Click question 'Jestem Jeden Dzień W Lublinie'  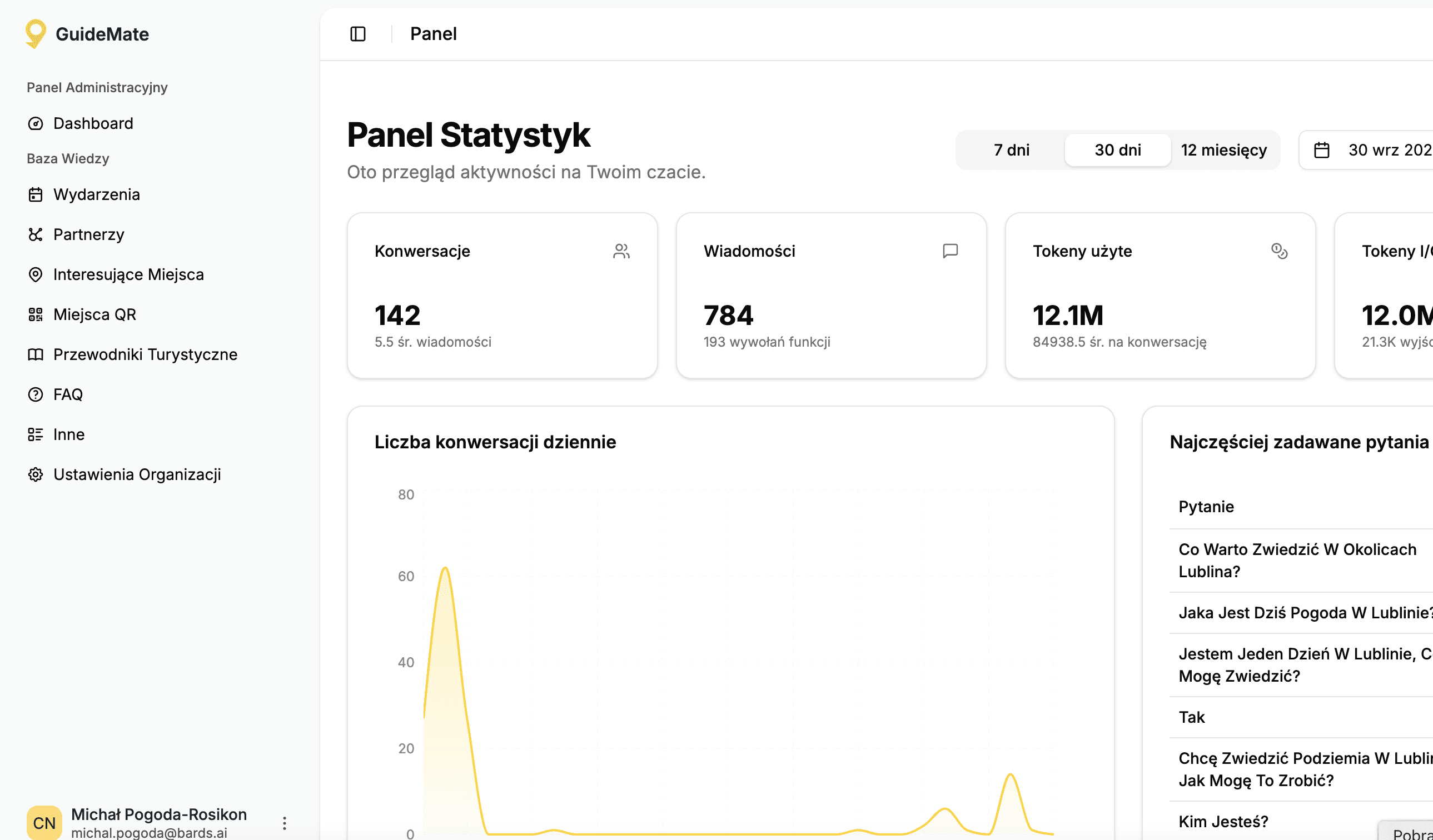pyautogui.click(x=1306, y=665)
